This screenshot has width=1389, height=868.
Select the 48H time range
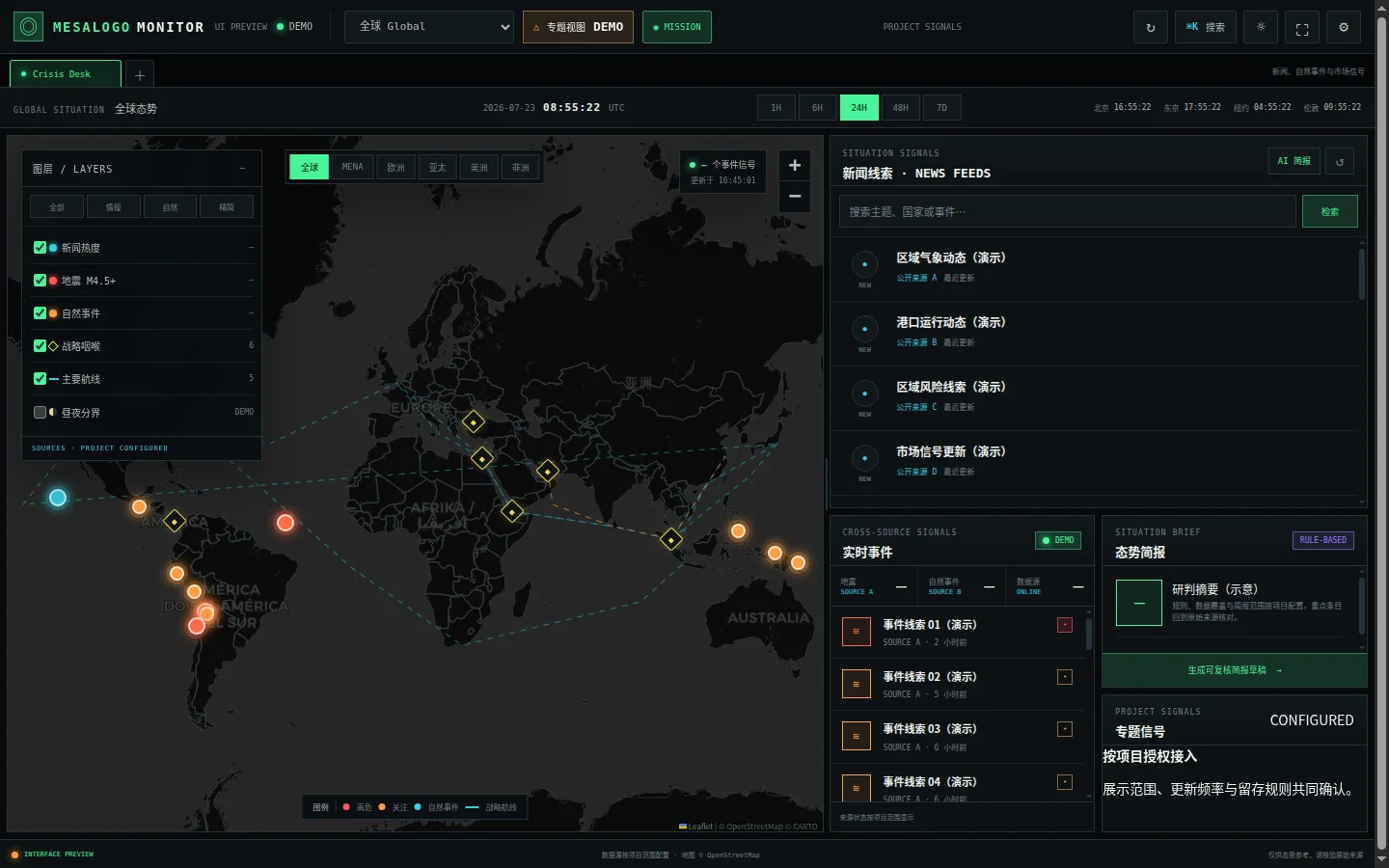pyautogui.click(x=901, y=108)
